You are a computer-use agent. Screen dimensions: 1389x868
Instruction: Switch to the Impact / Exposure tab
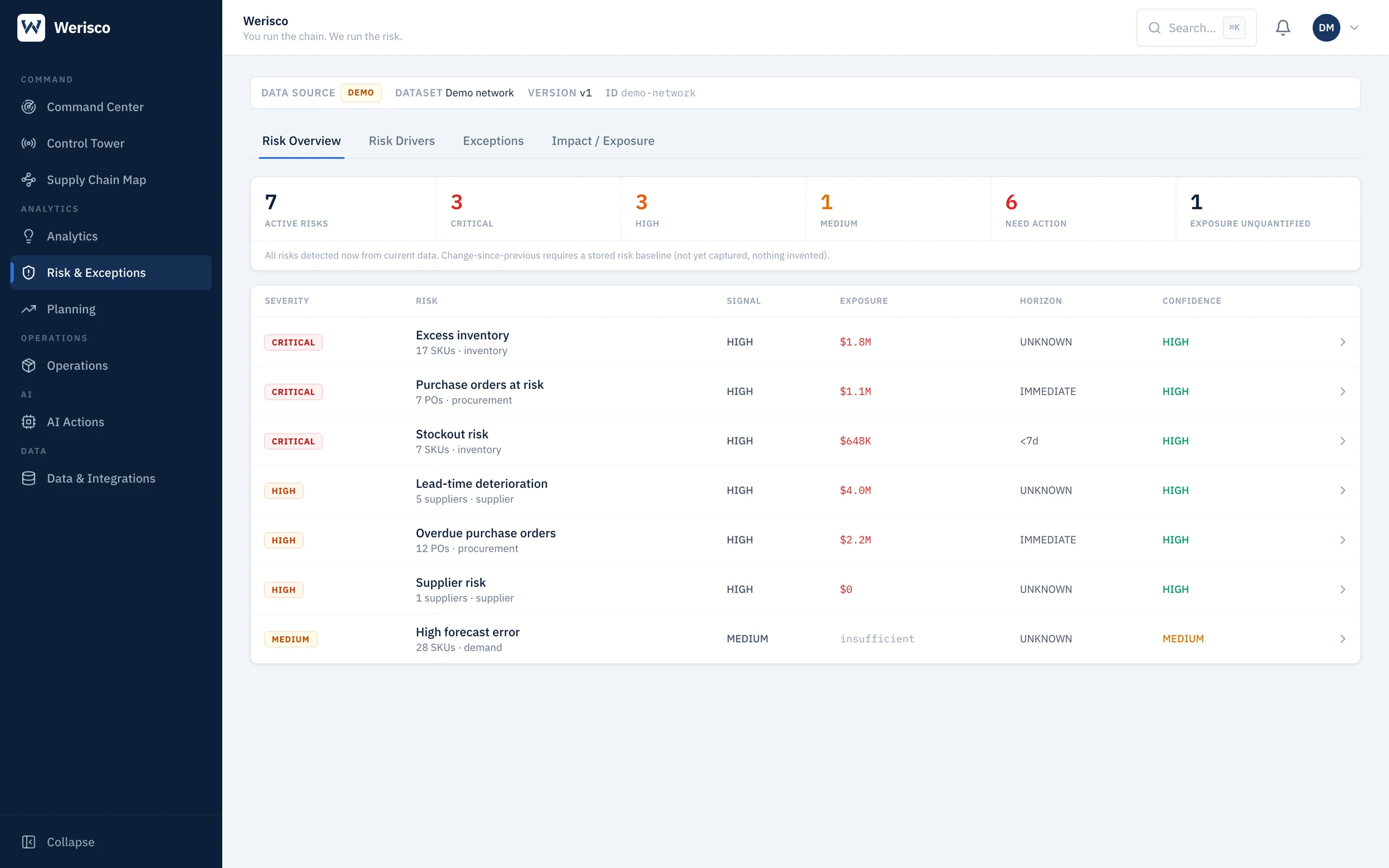pos(603,141)
